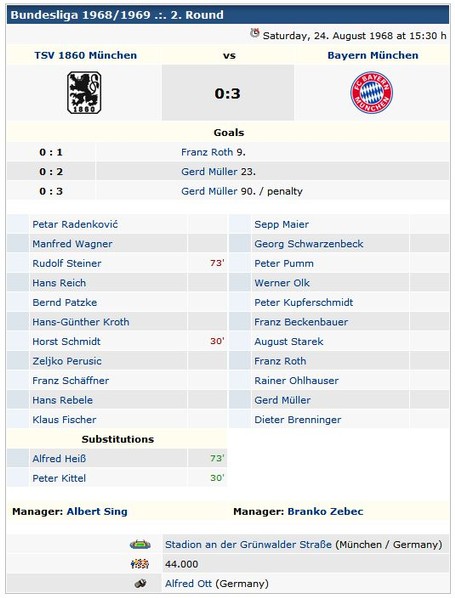Open Petar Radenković player page

(75, 224)
